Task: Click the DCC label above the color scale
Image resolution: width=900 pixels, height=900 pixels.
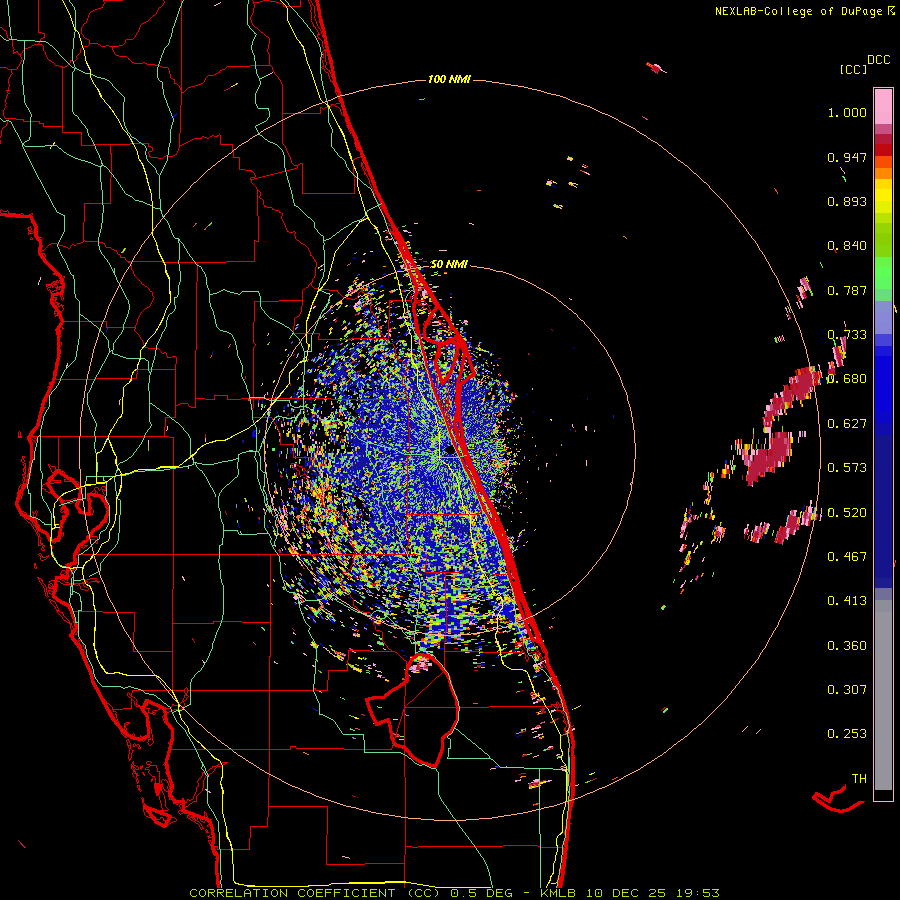Action: point(878,59)
